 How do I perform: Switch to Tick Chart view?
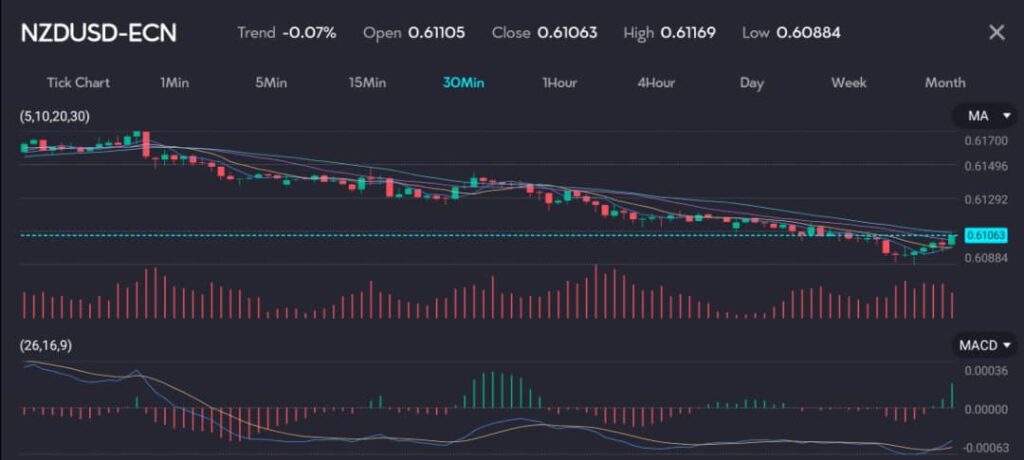(x=78, y=82)
